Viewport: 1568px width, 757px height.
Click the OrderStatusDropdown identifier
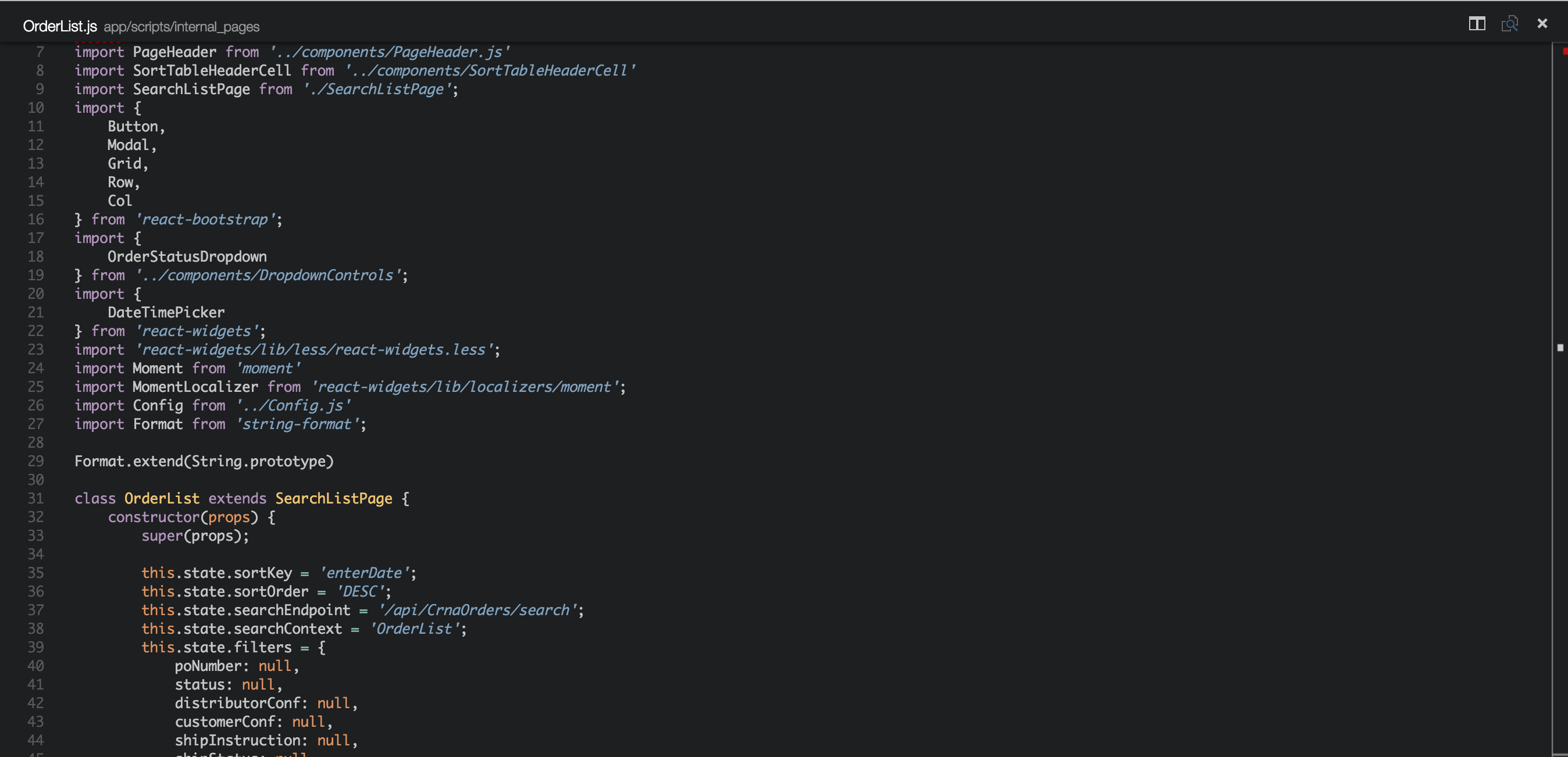tap(187, 256)
